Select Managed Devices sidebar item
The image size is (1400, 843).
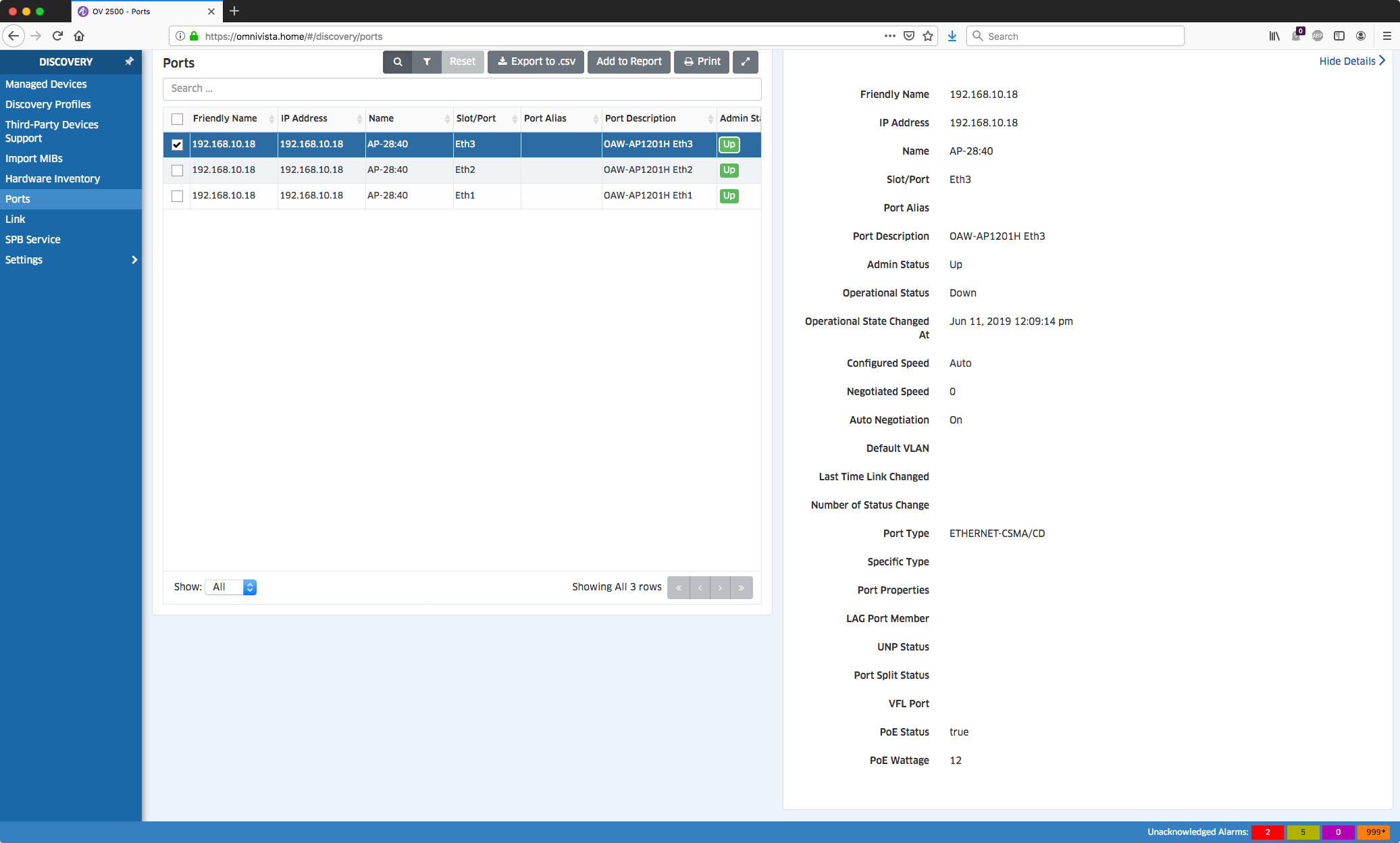click(46, 84)
